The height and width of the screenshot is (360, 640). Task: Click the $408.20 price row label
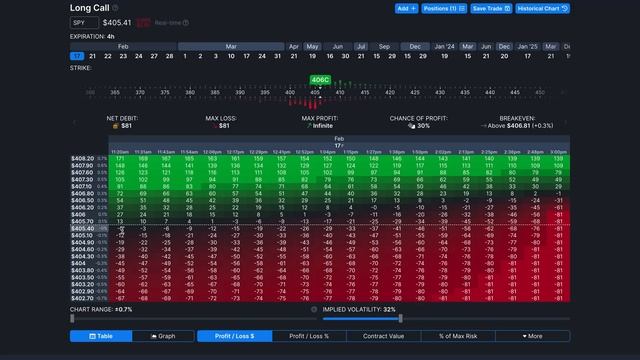click(82, 158)
